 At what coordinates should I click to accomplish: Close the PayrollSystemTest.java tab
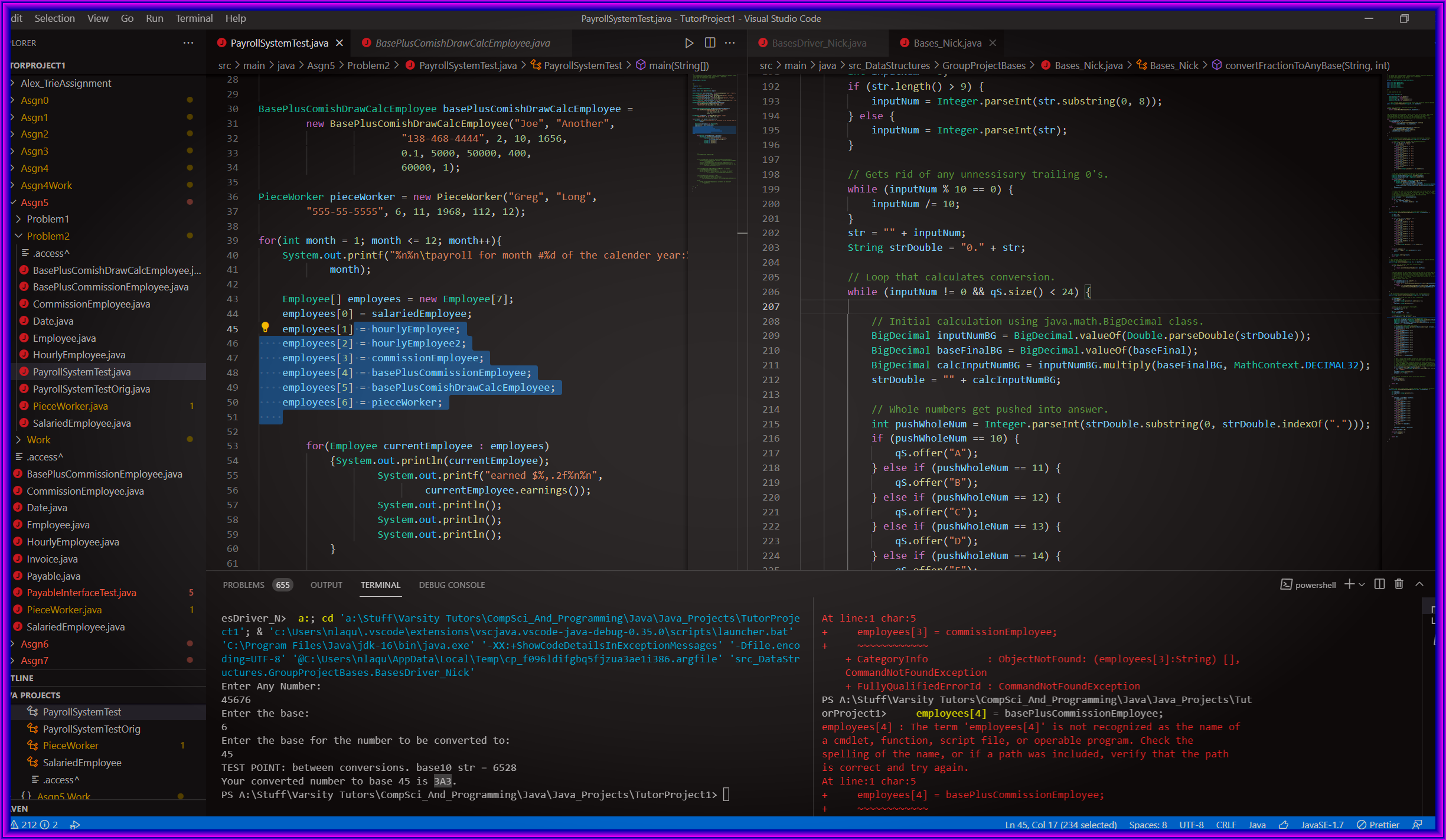coord(340,43)
